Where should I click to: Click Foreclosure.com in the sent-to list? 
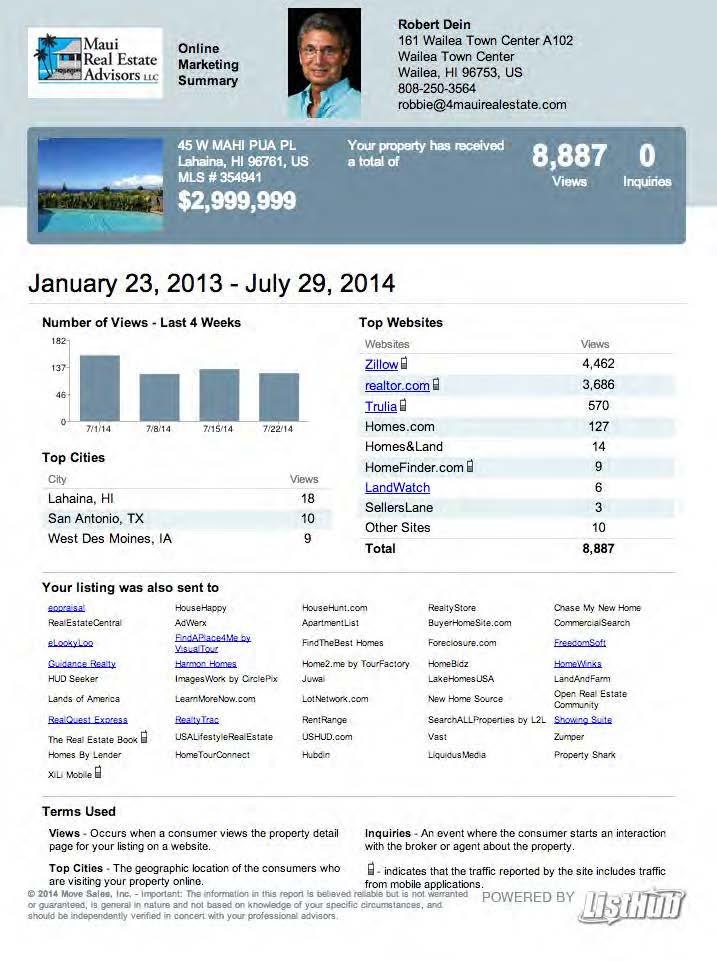(462, 643)
